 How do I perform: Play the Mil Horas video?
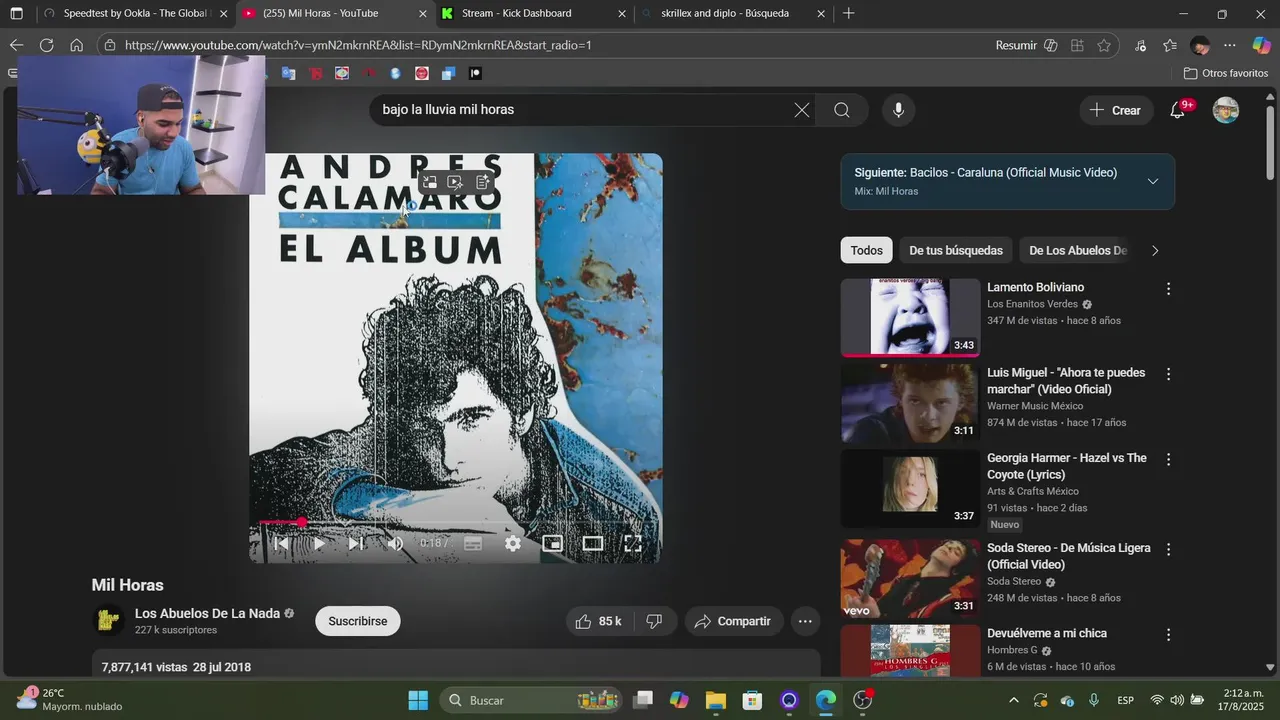319,543
